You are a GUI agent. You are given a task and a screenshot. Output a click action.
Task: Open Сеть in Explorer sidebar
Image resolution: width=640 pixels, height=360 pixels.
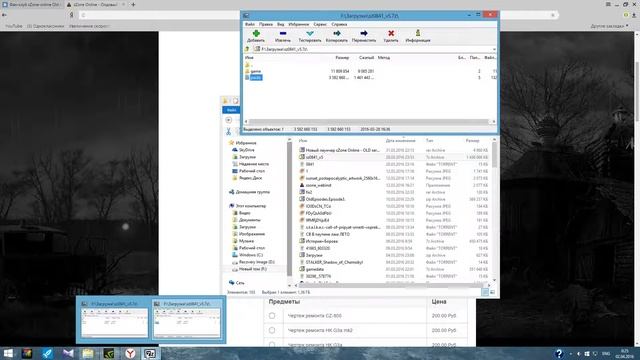[x=237, y=282]
